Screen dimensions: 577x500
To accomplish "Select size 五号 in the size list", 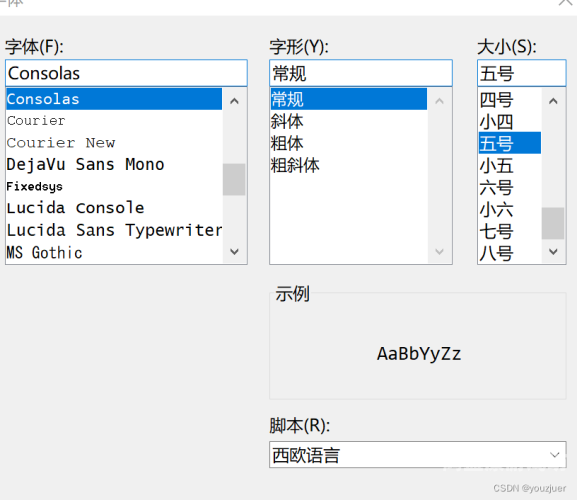I will pos(510,143).
